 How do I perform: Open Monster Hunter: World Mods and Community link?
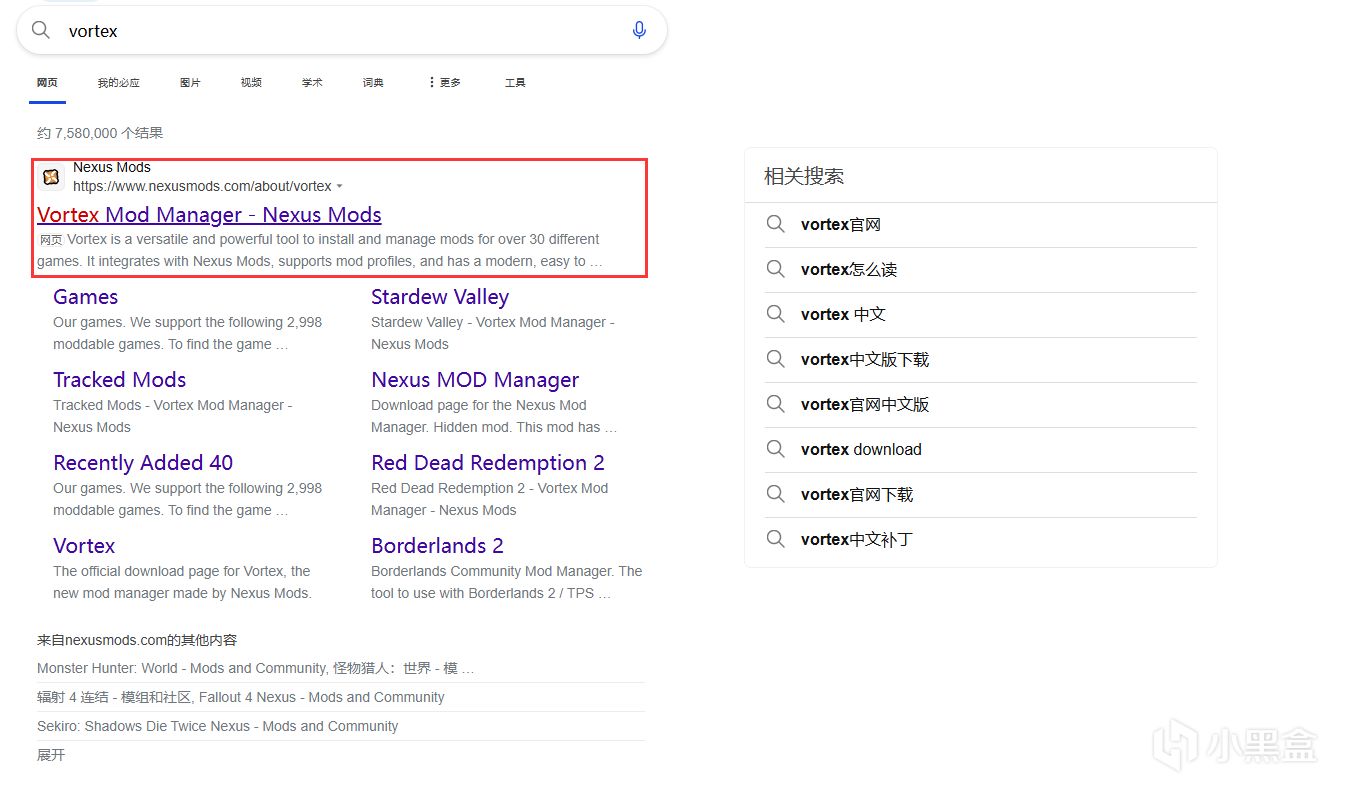(x=255, y=668)
